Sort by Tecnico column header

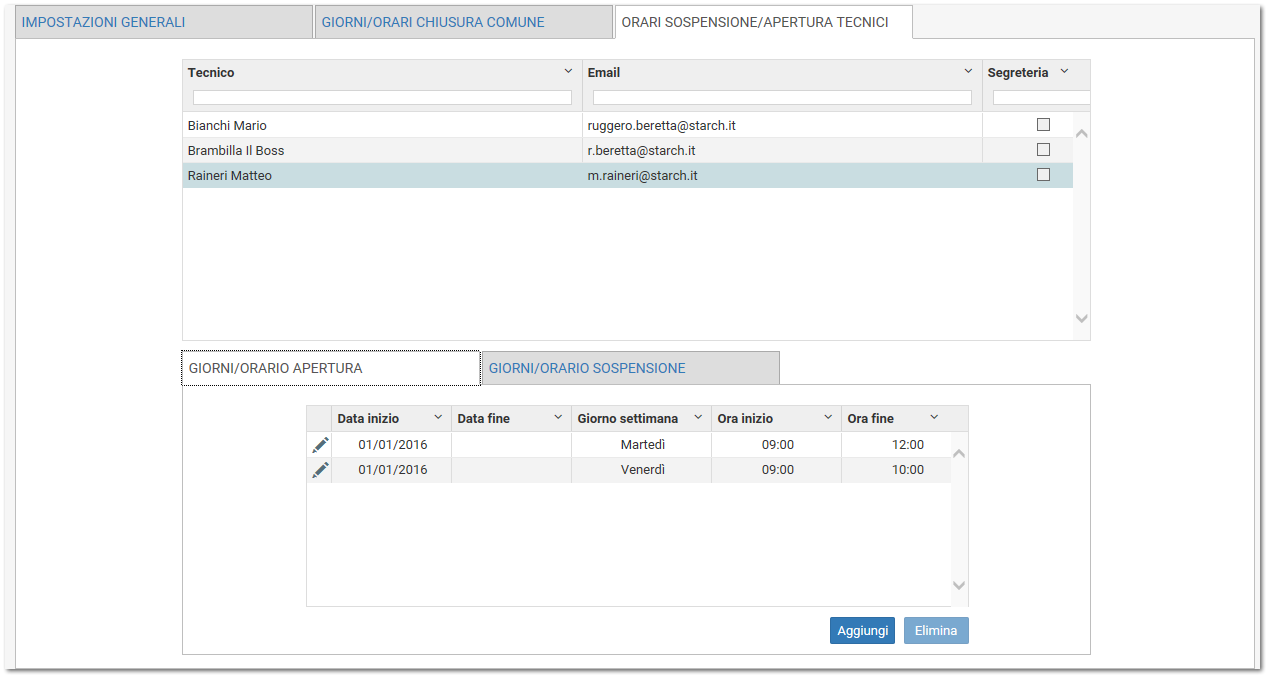[x=211, y=73]
